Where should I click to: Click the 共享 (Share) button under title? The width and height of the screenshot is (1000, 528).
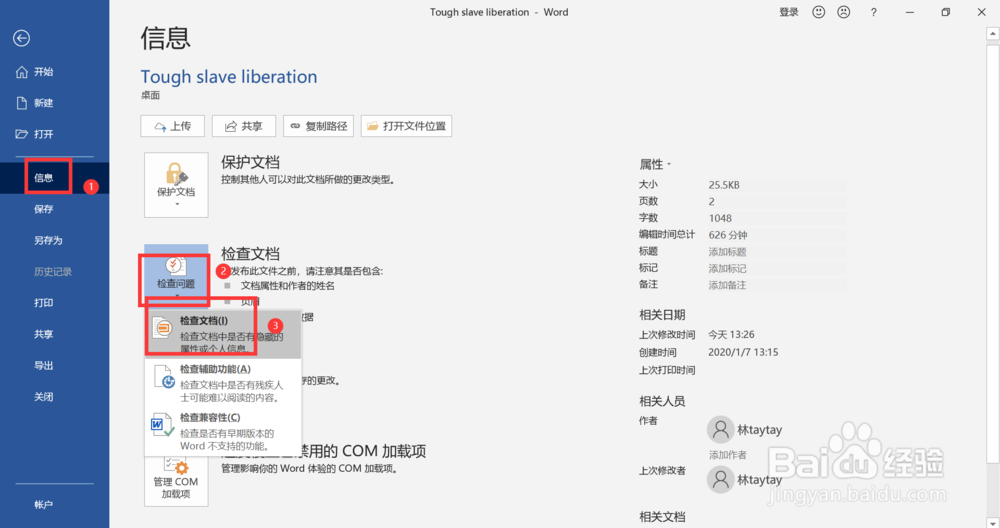[x=244, y=126]
